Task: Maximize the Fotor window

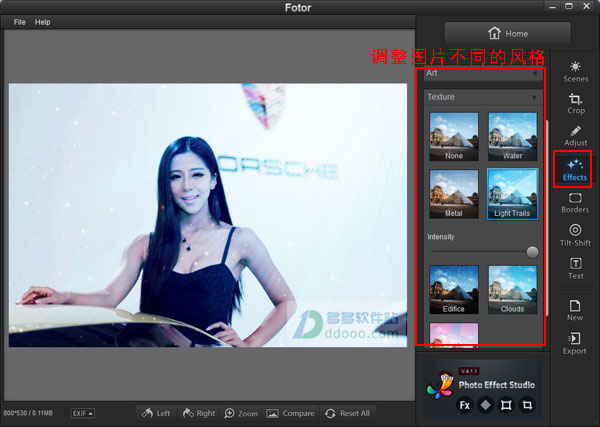Action: (x=569, y=6)
